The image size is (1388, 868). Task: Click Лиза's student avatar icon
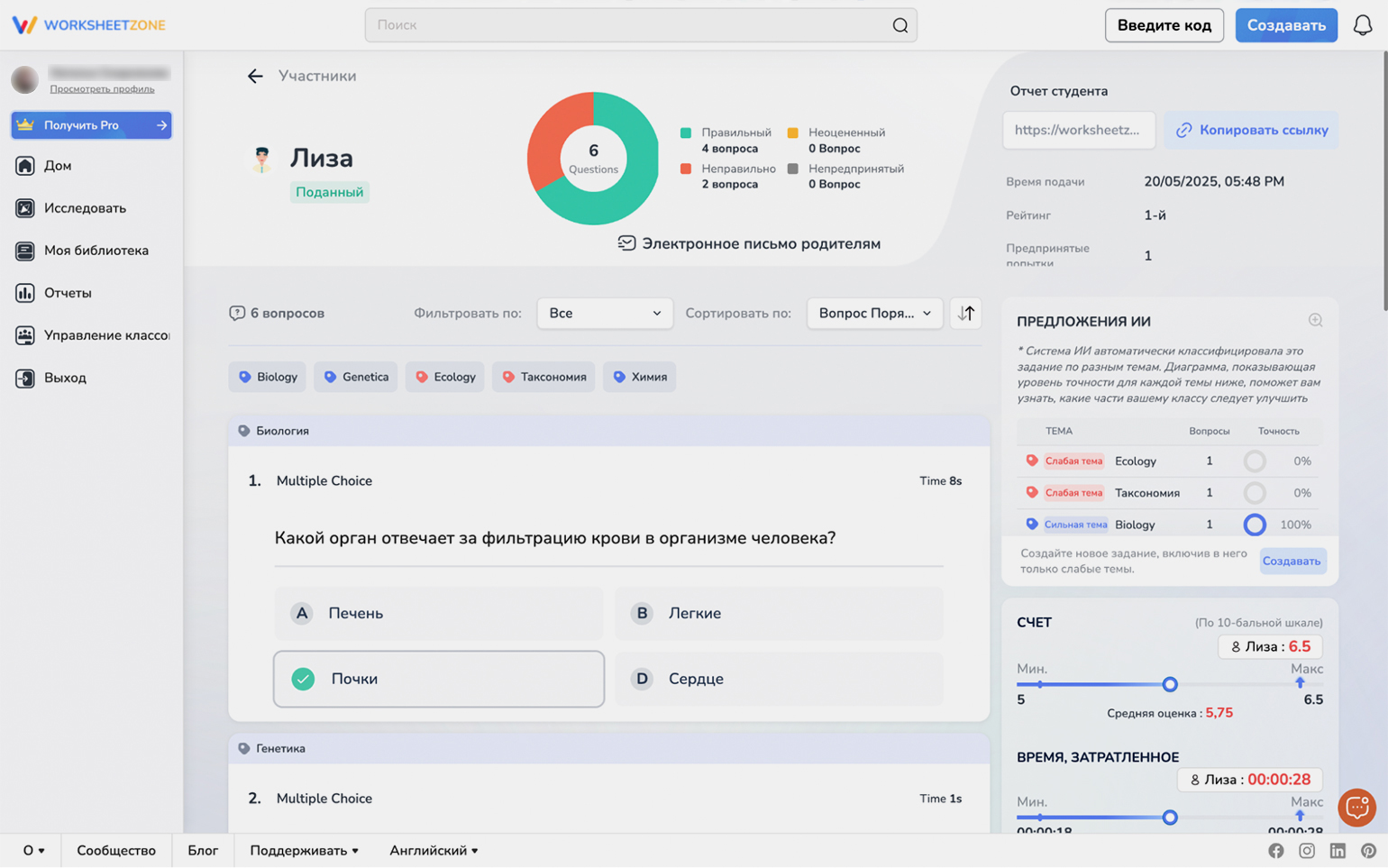pyautogui.click(x=261, y=160)
